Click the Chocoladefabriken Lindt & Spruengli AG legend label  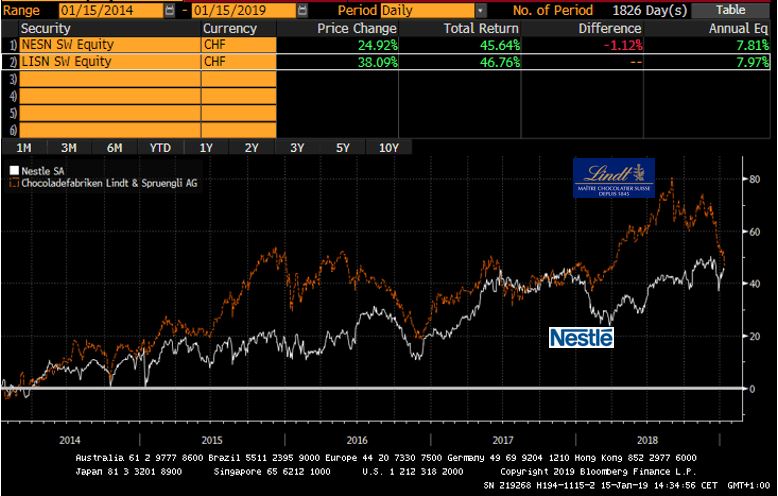pos(109,183)
